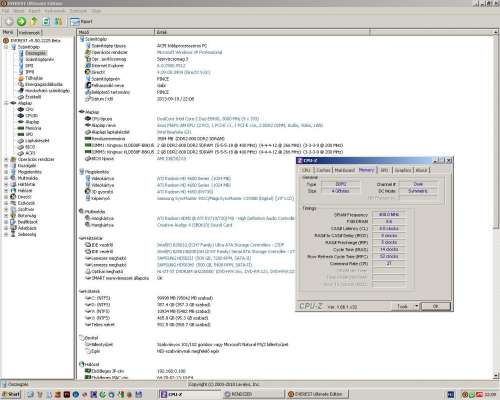Switch to EVEREST Ultimate Edition taskbar button
Viewport: 500px width, 400px height.
317,394
